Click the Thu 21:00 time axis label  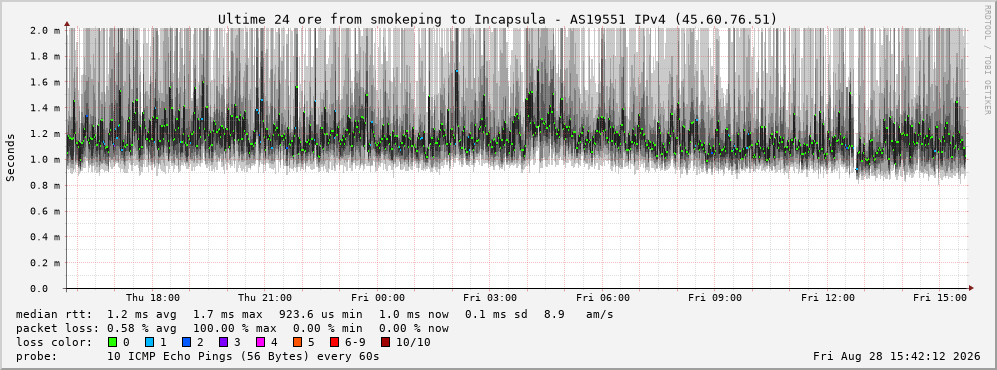point(265,298)
